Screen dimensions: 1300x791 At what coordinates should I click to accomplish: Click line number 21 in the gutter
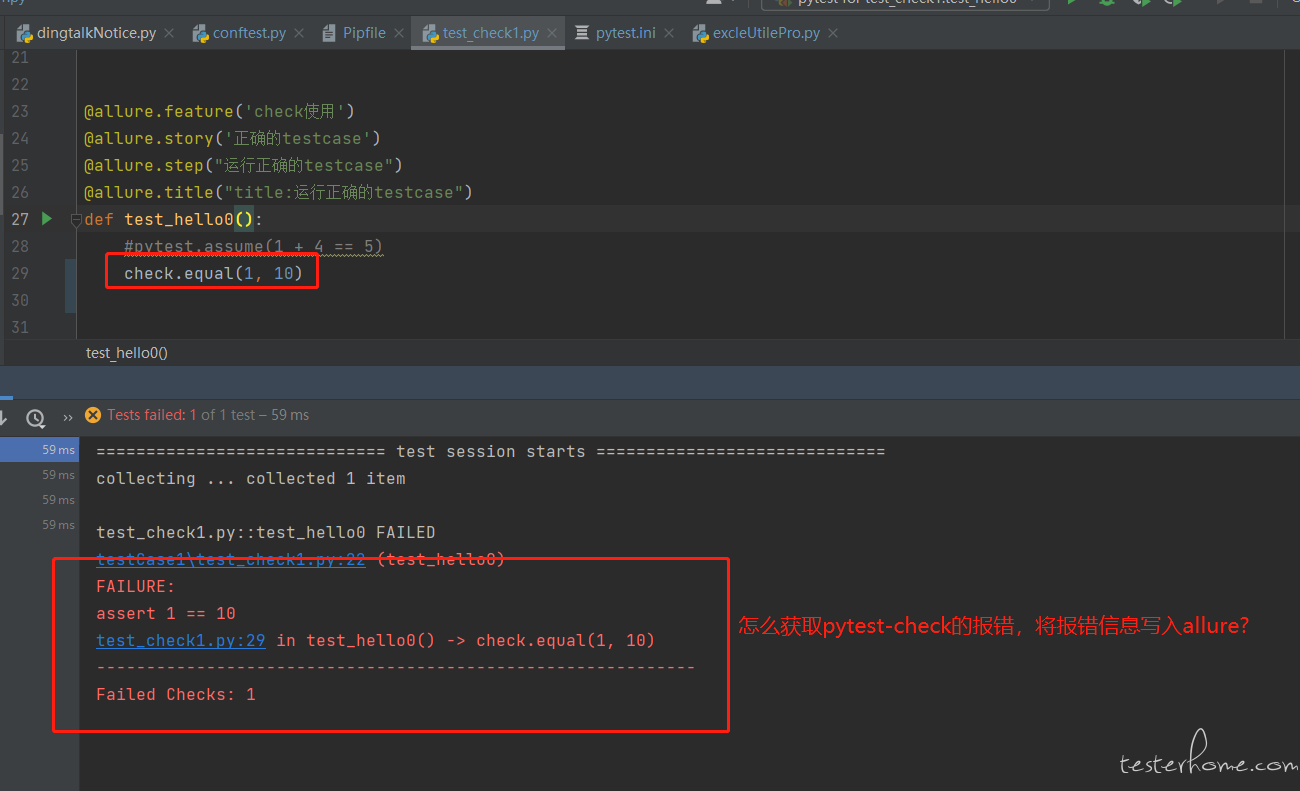(20, 57)
